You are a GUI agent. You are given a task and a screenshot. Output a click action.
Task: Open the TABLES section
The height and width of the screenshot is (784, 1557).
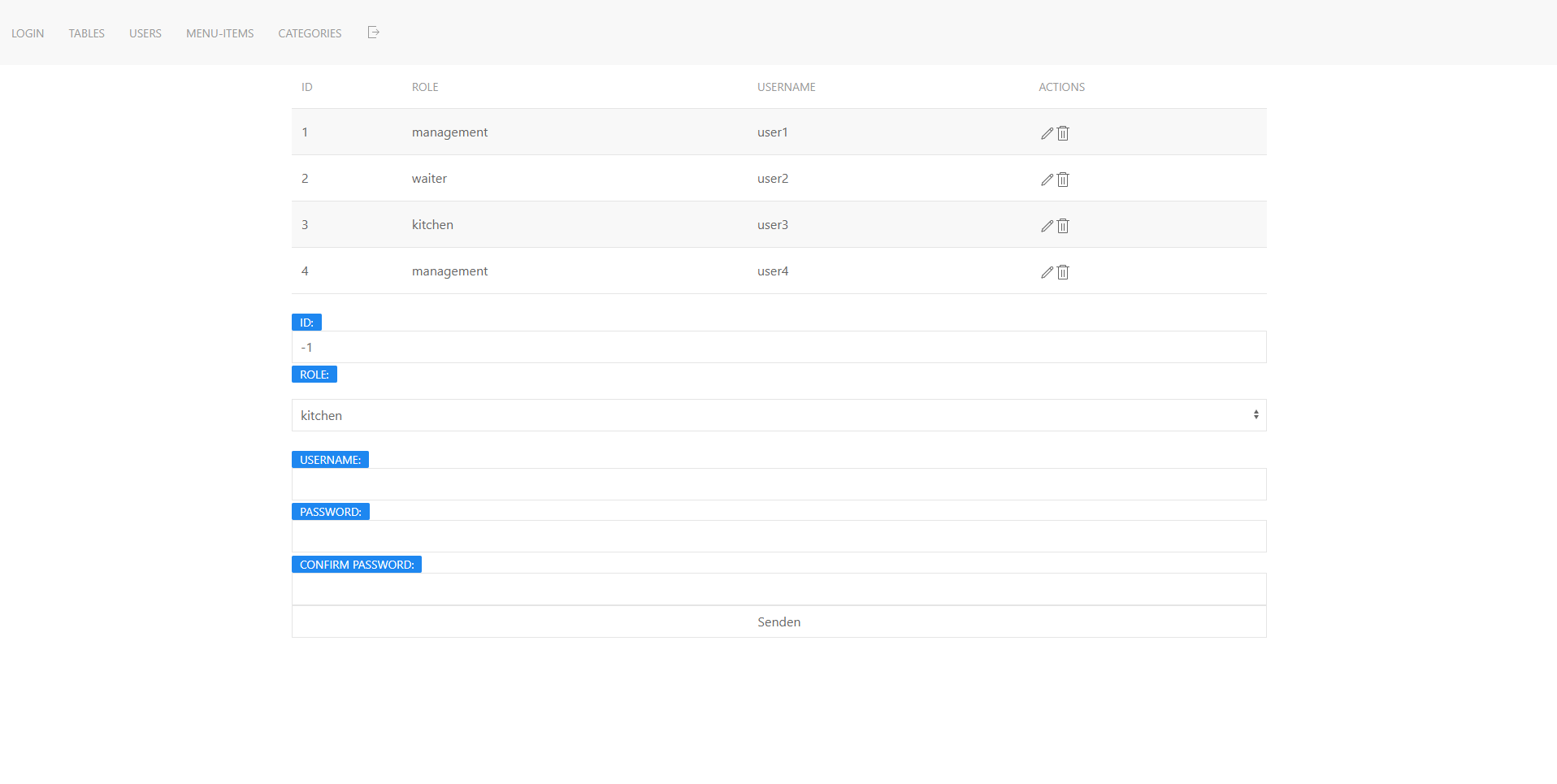point(86,33)
